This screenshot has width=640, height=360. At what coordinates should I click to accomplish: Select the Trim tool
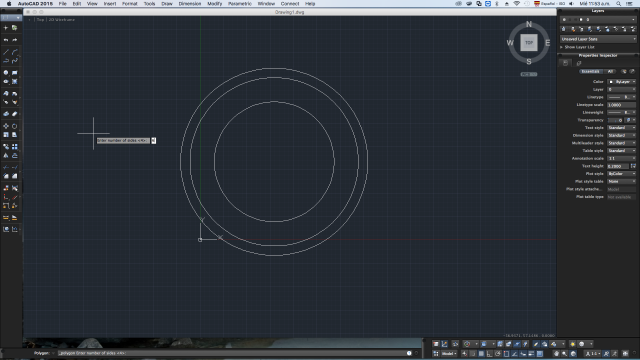pyautogui.click(x=6, y=167)
